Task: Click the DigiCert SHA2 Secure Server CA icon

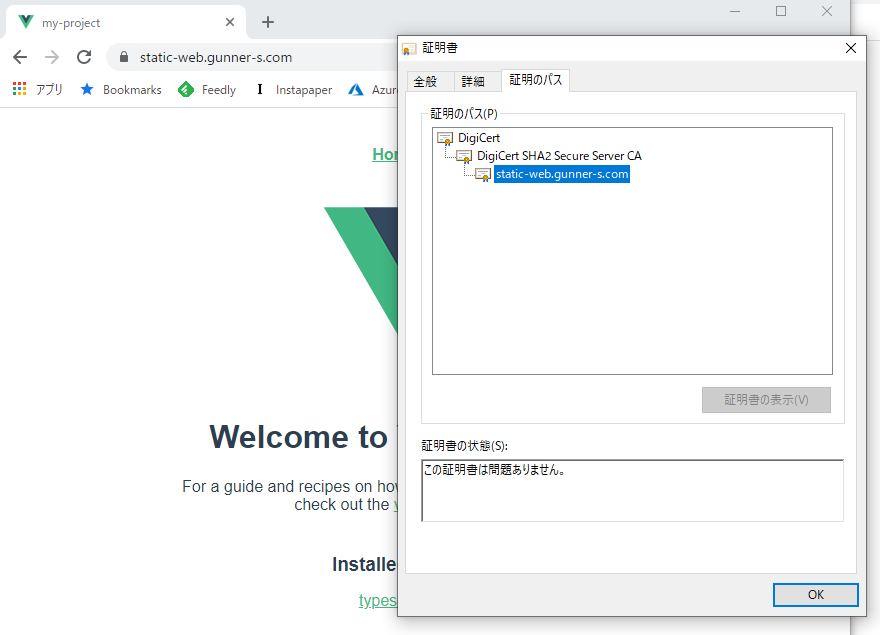Action: tap(464, 156)
